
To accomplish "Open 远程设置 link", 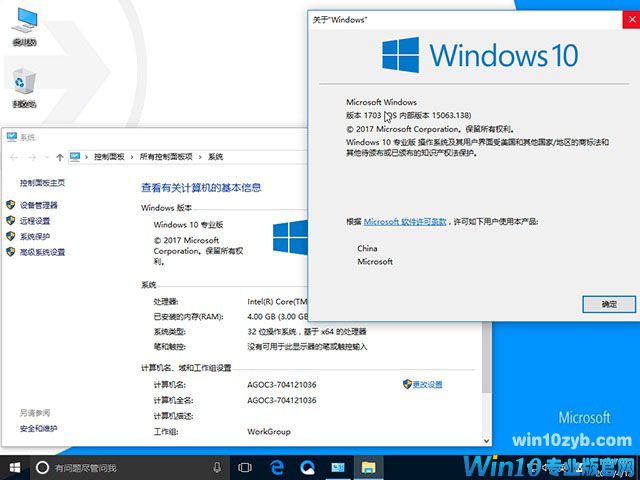I will [35, 221].
